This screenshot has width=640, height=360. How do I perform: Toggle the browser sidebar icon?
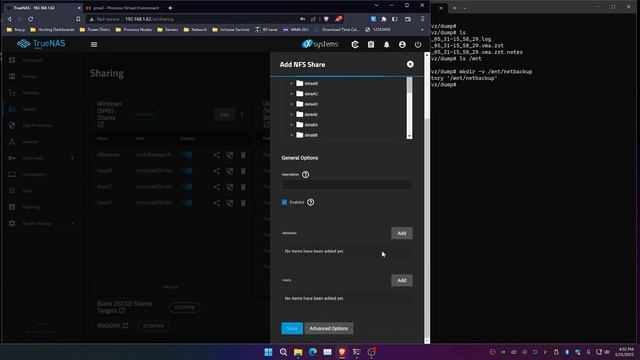395,19
